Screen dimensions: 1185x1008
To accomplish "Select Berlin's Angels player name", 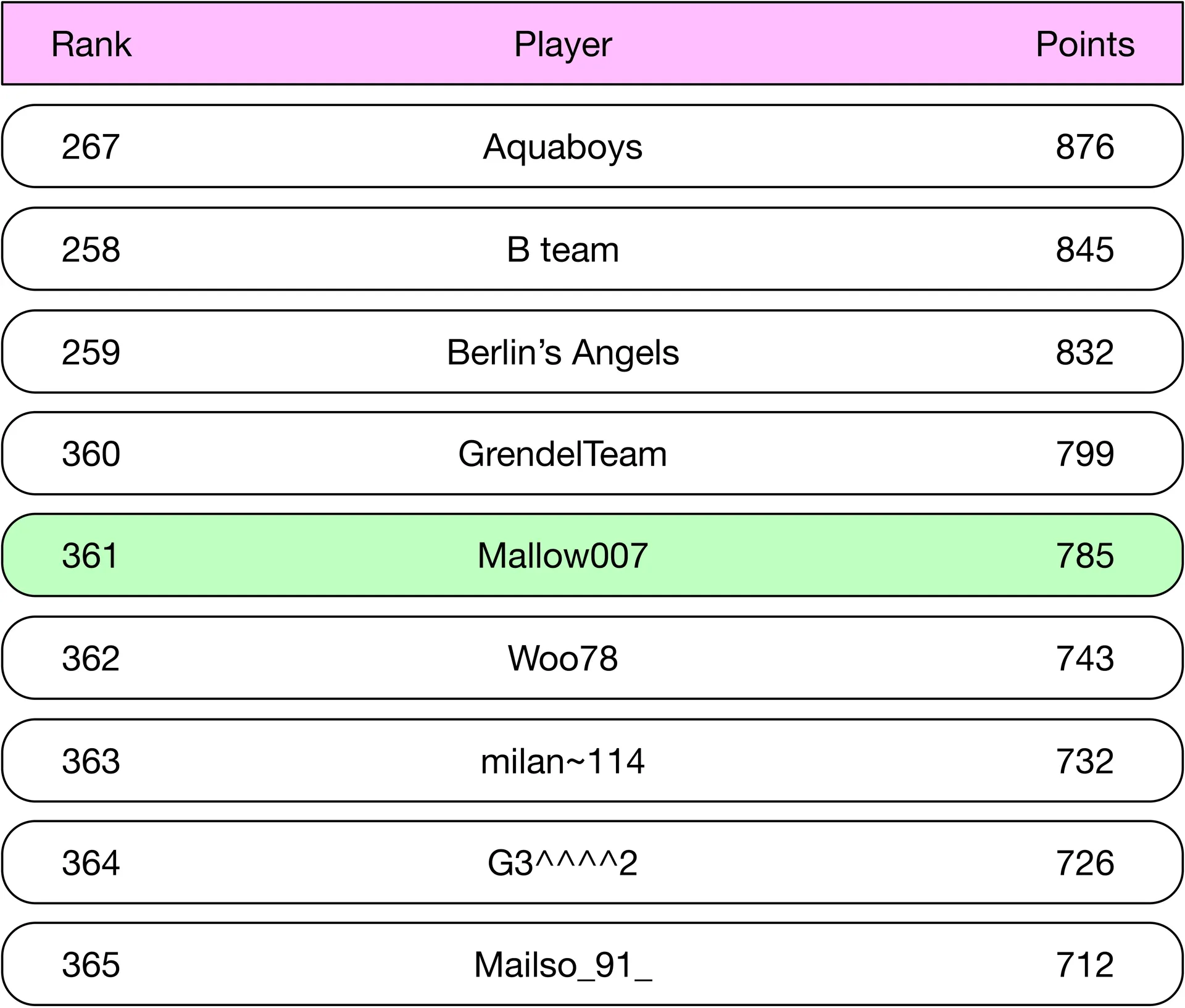I will (x=563, y=352).
